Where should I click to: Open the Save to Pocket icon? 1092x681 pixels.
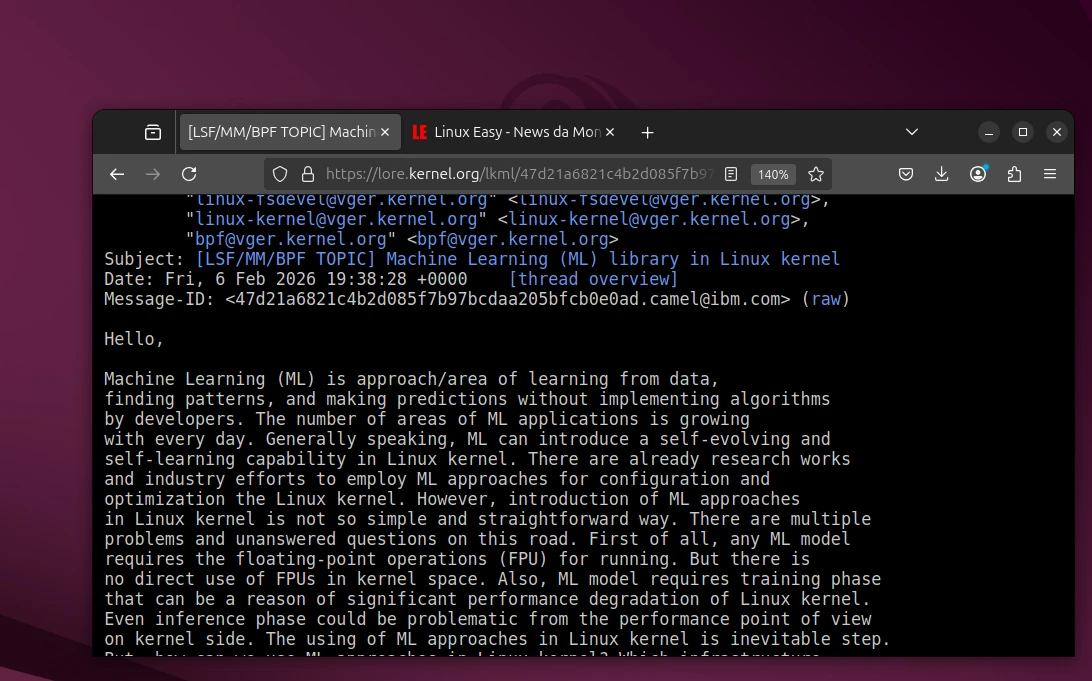[x=906, y=174]
